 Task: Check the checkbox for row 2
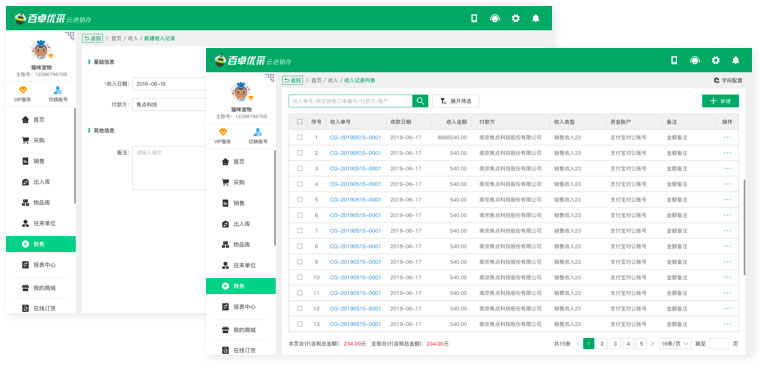pyautogui.click(x=299, y=153)
